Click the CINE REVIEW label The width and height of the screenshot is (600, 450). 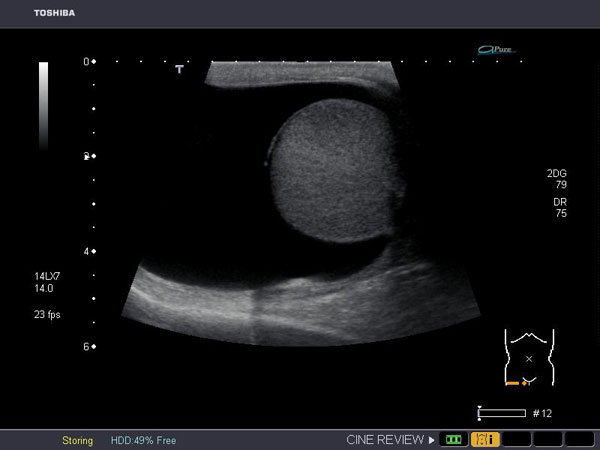tap(385, 440)
